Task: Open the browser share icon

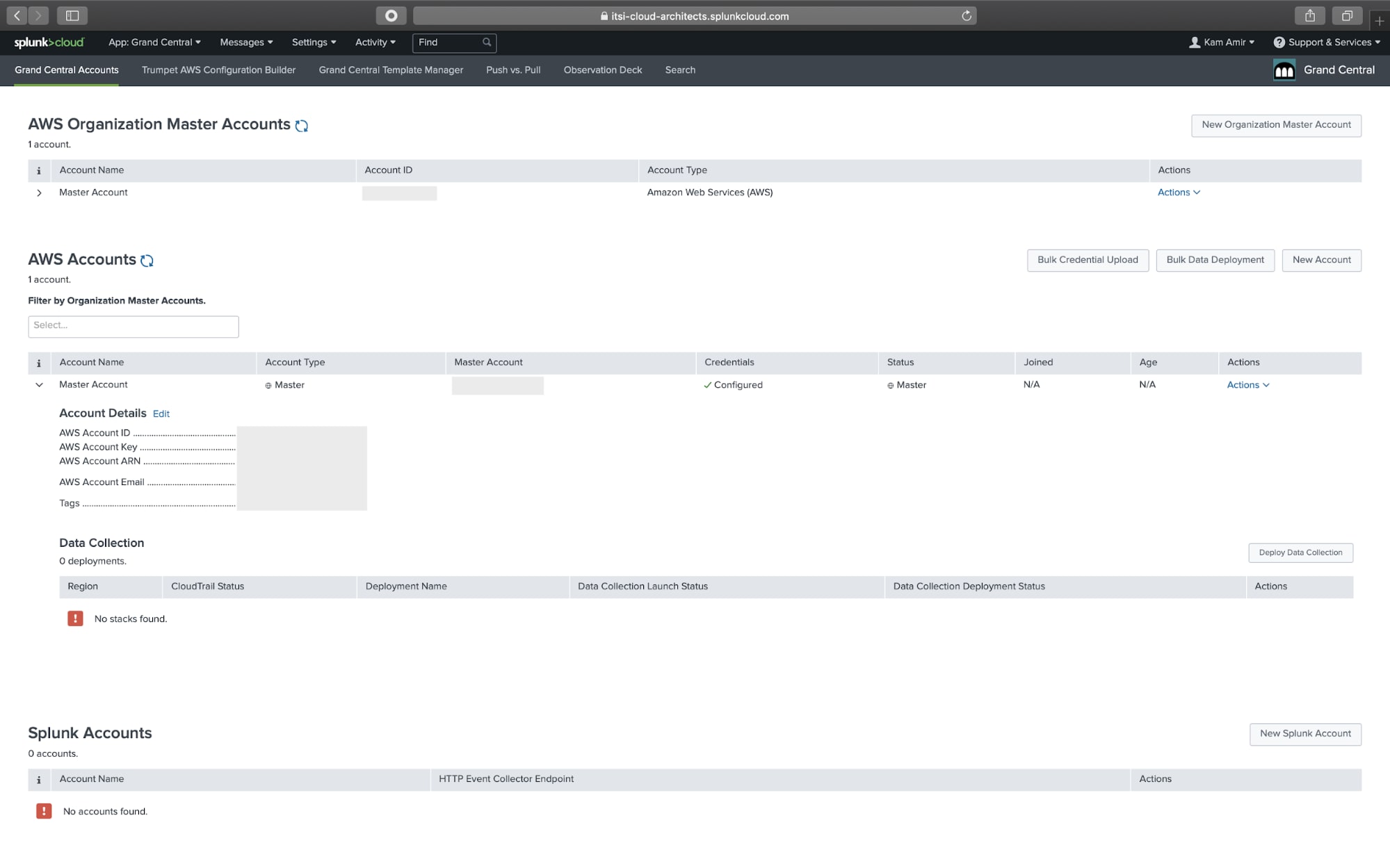Action: 1310,15
